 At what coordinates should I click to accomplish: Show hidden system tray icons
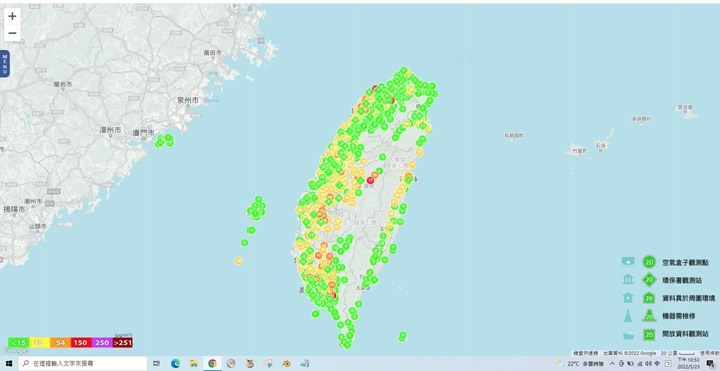tap(613, 364)
